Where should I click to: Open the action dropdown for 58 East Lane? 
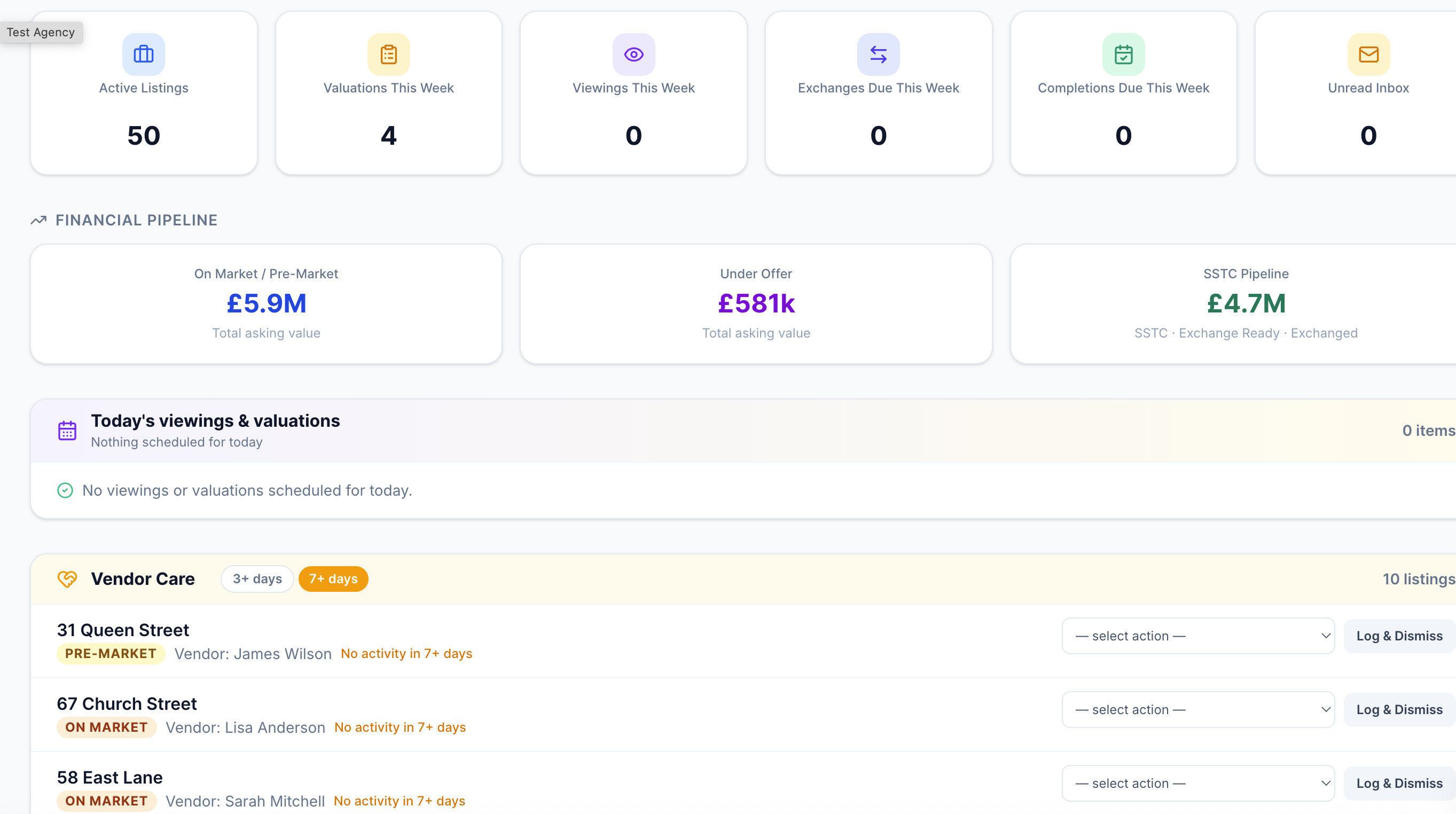(1197, 783)
